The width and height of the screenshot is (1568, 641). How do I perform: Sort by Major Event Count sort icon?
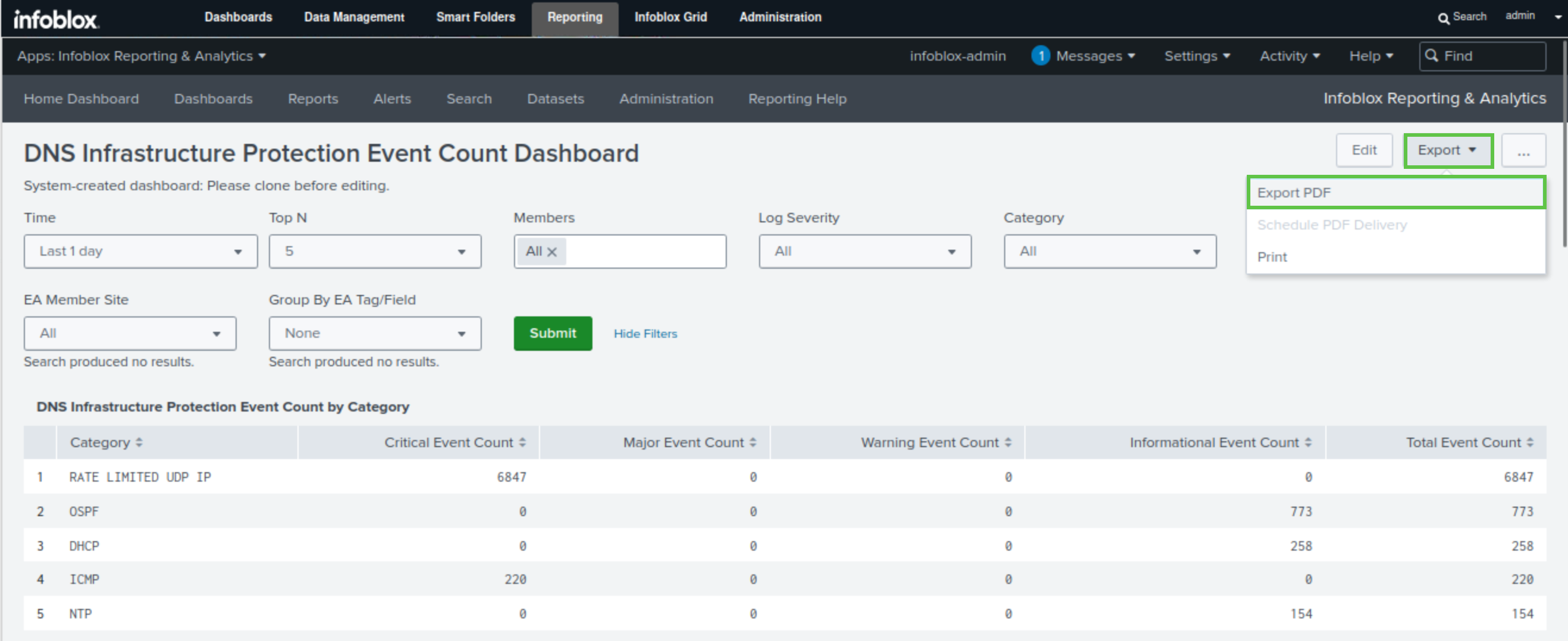coord(753,442)
